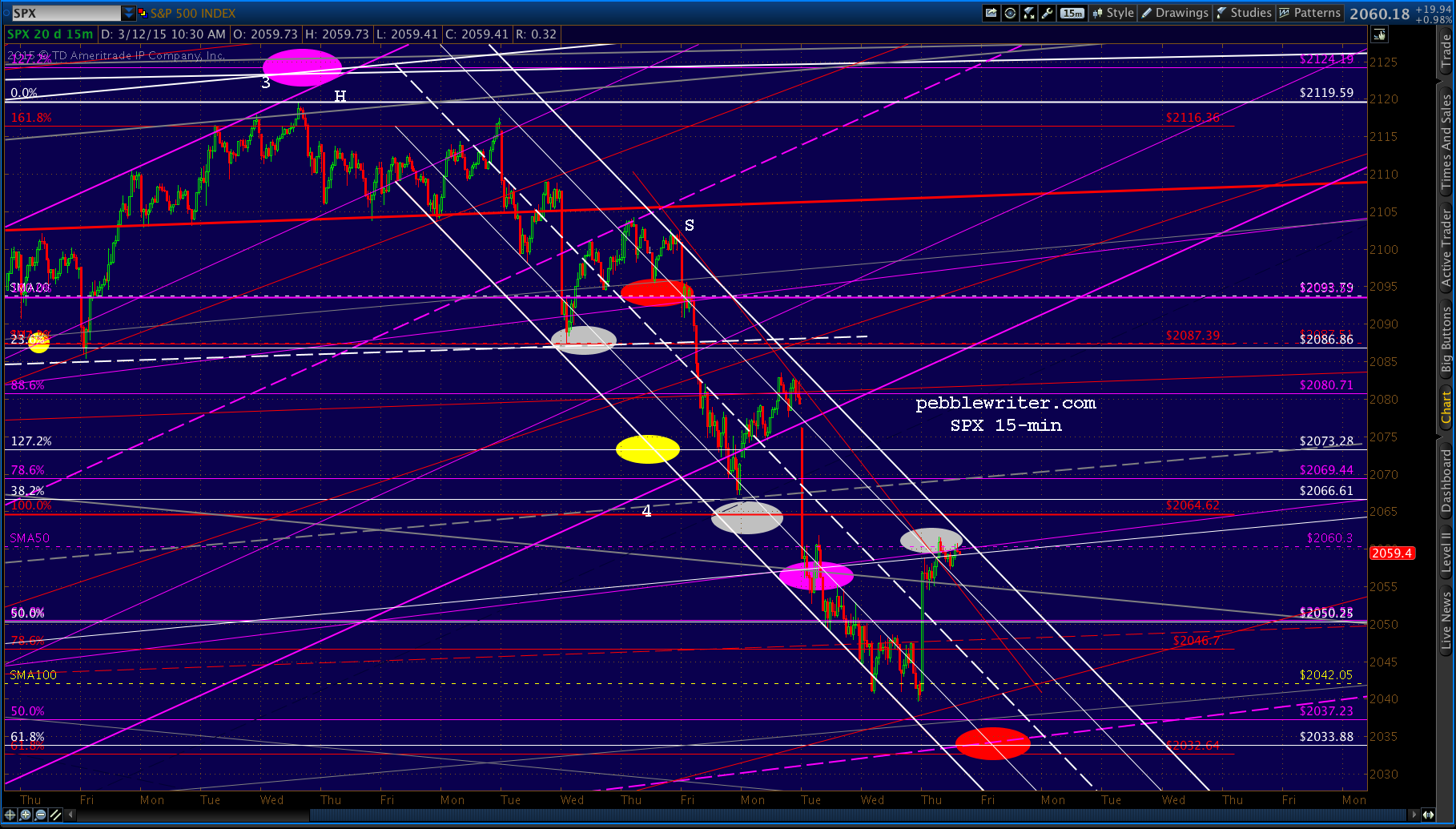Click the $2116.36 level label
This screenshot has height=829, width=1456.
click(1193, 118)
